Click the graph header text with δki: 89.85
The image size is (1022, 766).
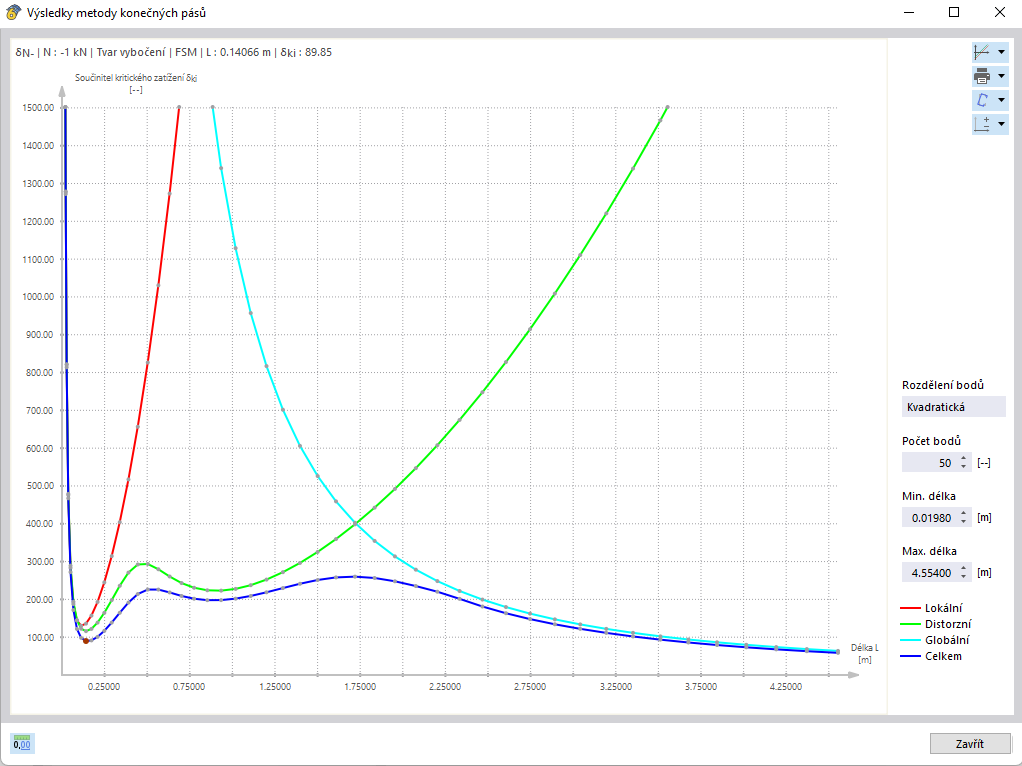(173, 52)
